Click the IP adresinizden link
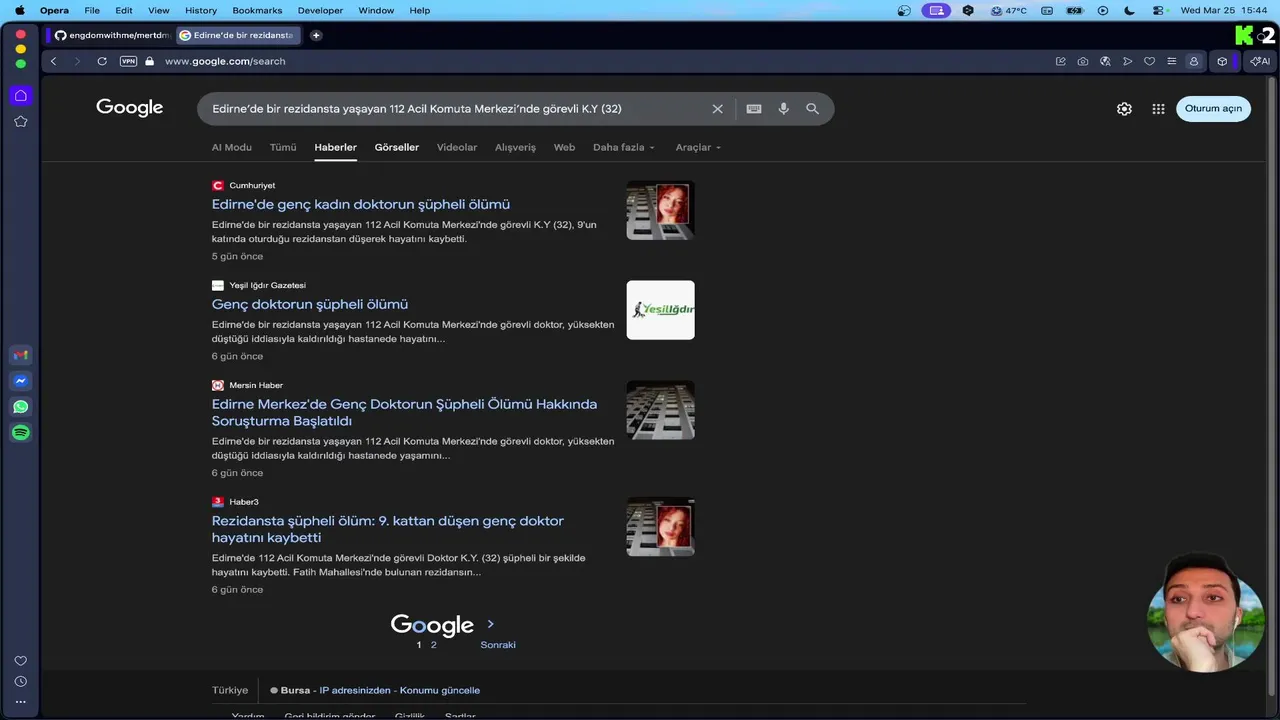The height and width of the screenshot is (720, 1280). [355, 690]
